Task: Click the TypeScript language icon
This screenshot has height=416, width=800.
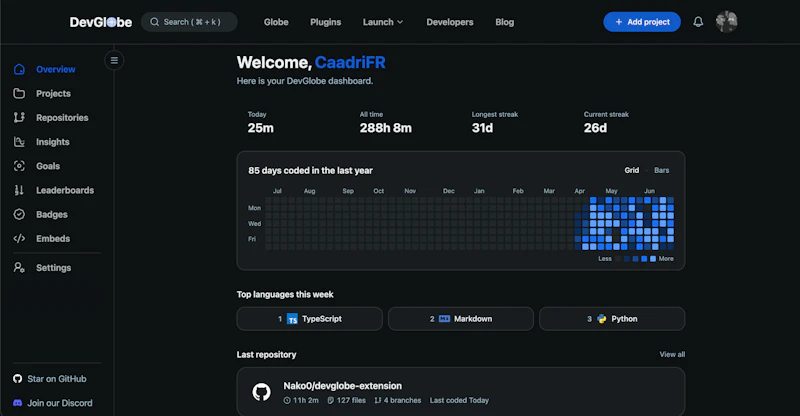Action: [292, 319]
